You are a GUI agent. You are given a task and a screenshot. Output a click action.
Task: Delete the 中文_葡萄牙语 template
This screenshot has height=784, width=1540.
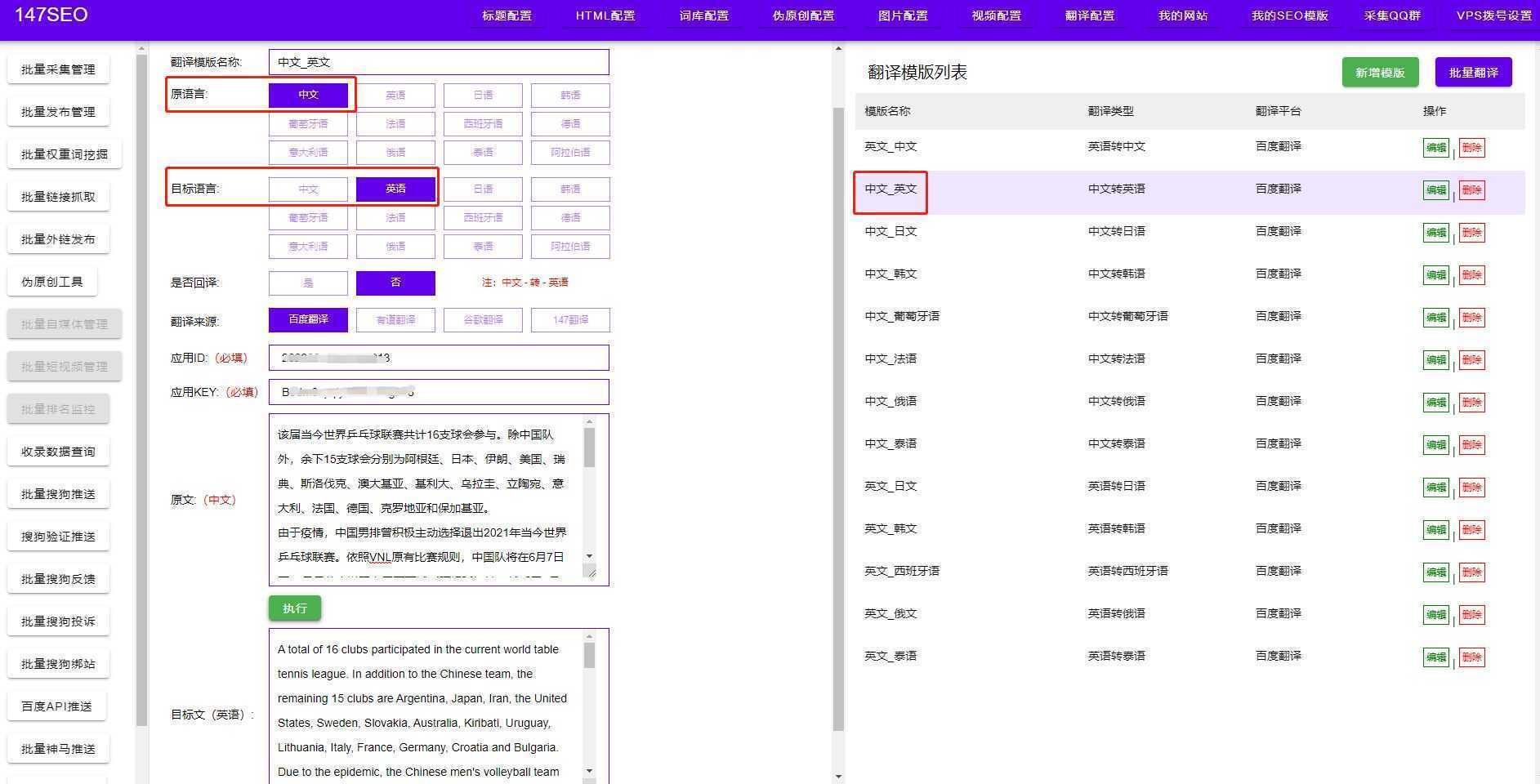pos(1471,318)
